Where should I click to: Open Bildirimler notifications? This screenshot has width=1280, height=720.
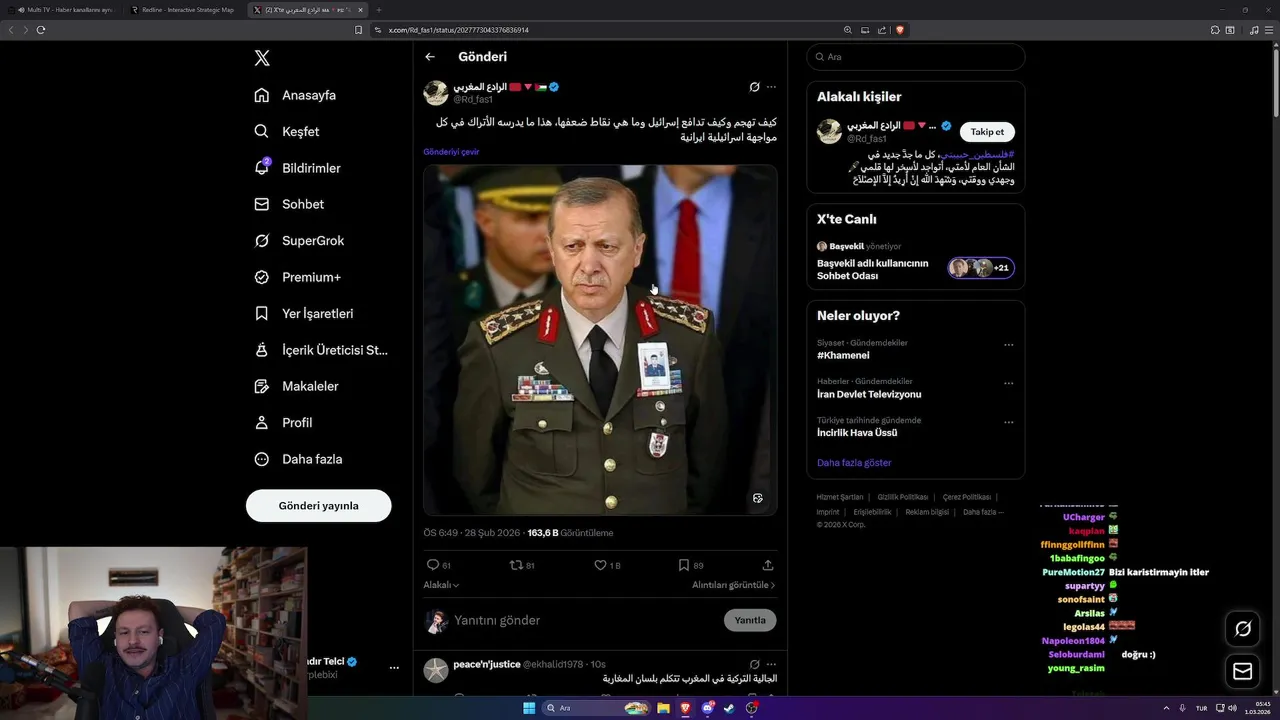[x=297, y=168]
